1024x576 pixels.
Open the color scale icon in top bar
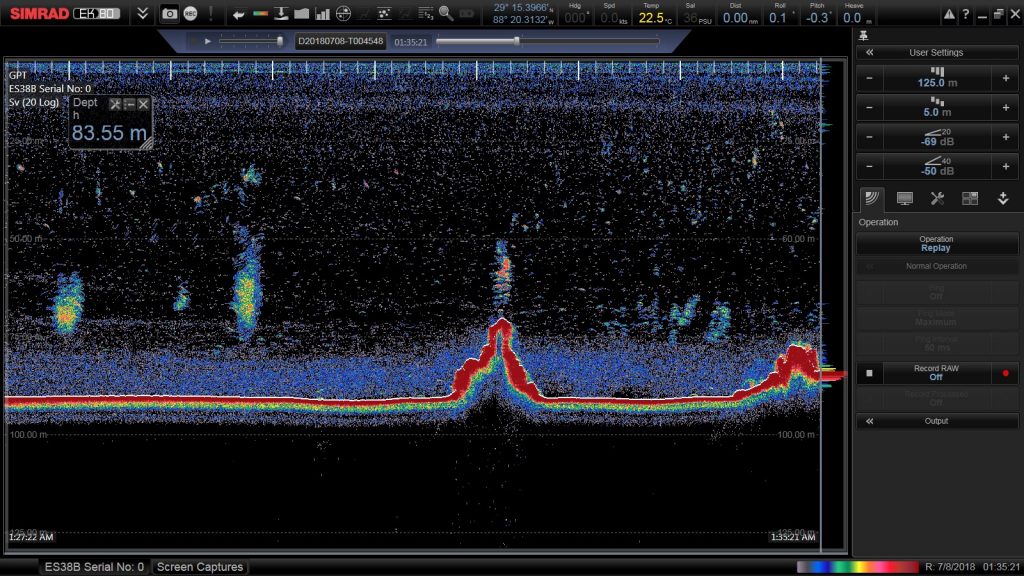coord(260,14)
